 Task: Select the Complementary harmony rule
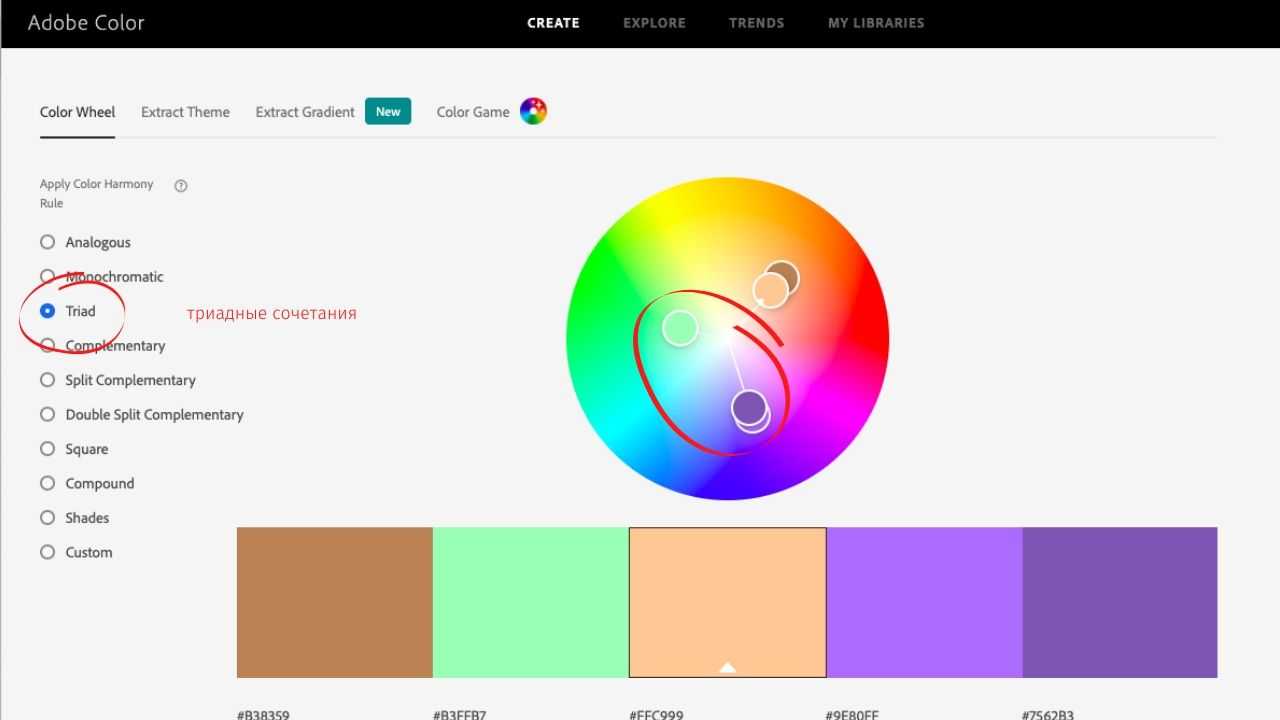click(x=47, y=346)
